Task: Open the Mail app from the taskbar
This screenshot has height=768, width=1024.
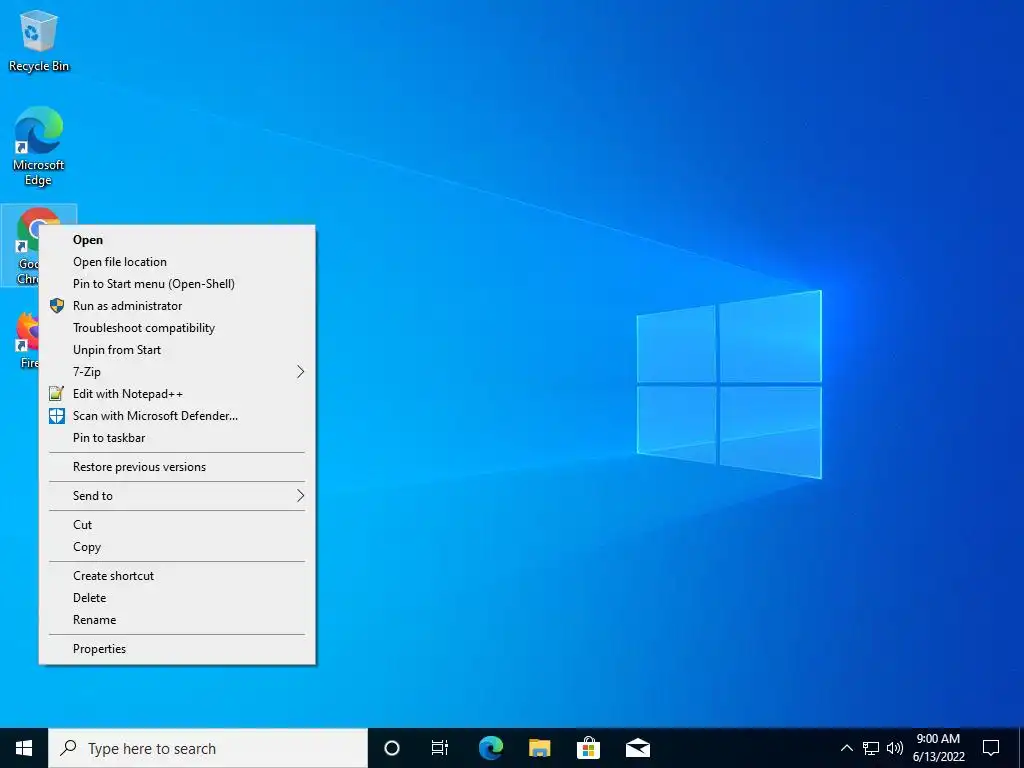Action: coord(637,748)
